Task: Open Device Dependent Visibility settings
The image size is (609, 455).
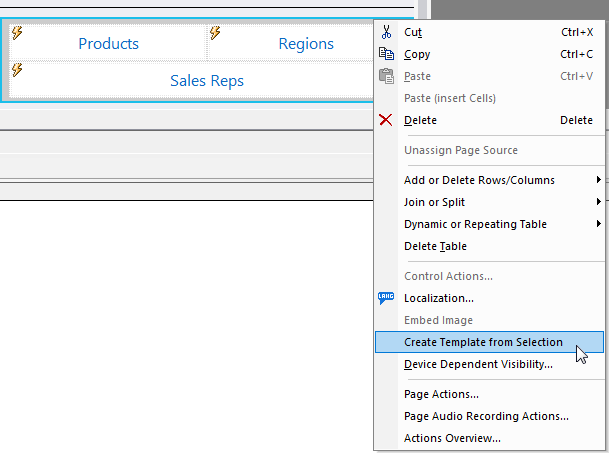Action: (x=478, y=364)
